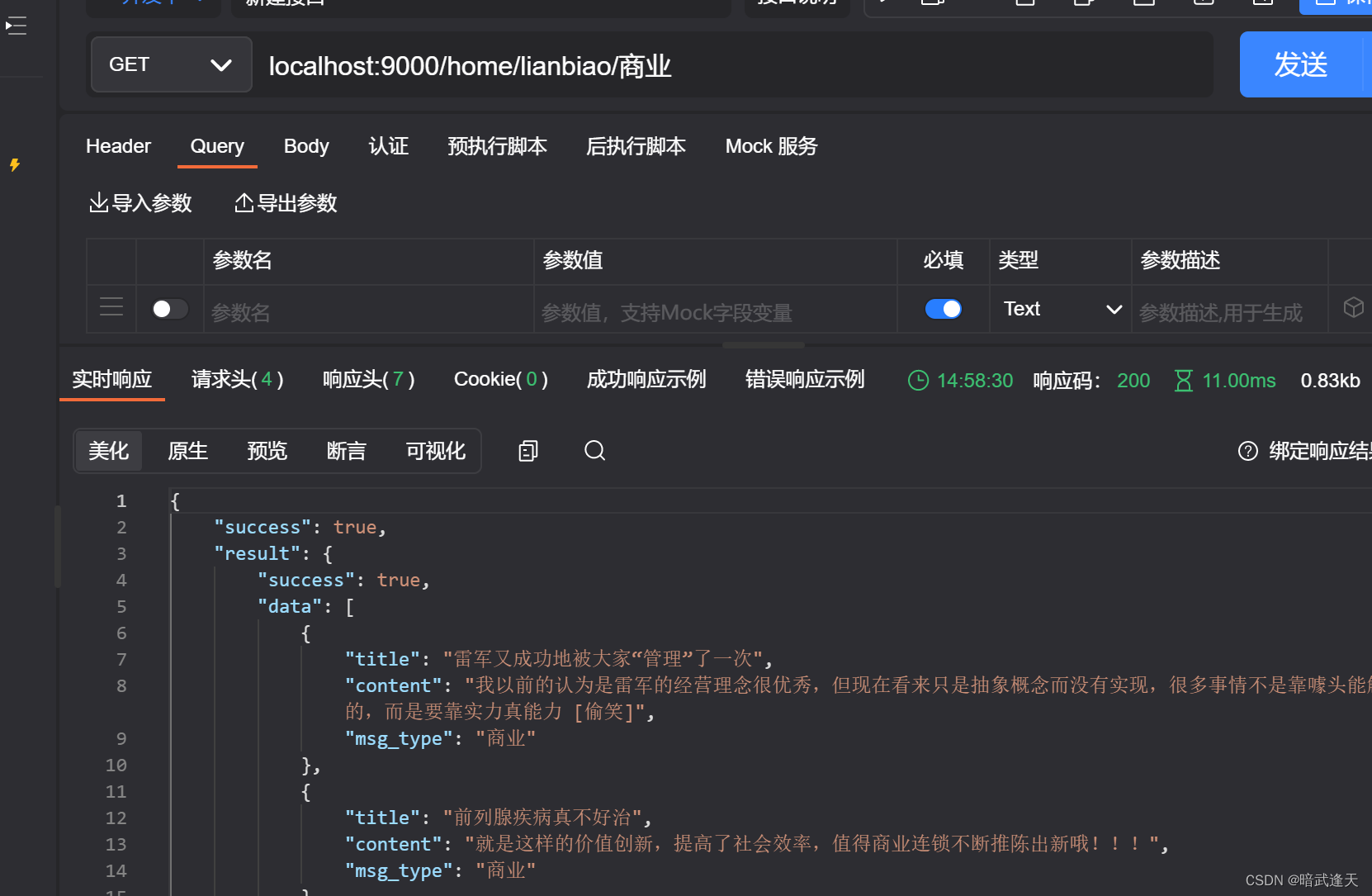The width and height of the screenshot is (1372, 896).
Task: Open the Body tab
Action: [306, 146]
